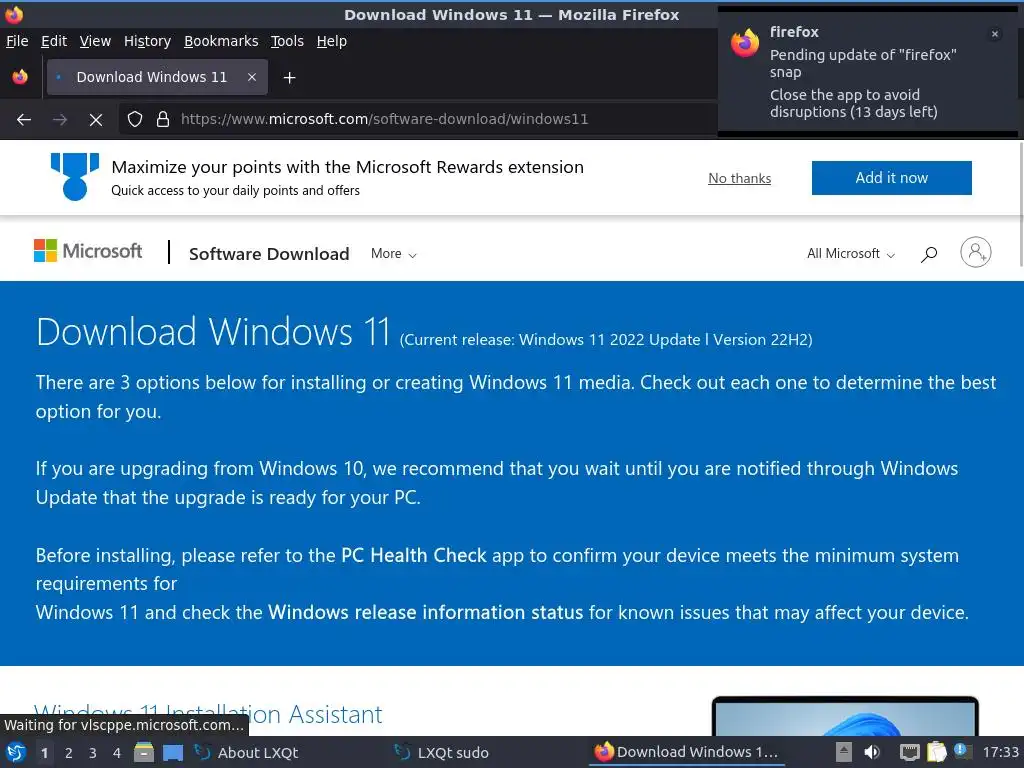
Task: Open the clipboard tray icon
Action: pyautogui.click(x=936, y=752)
